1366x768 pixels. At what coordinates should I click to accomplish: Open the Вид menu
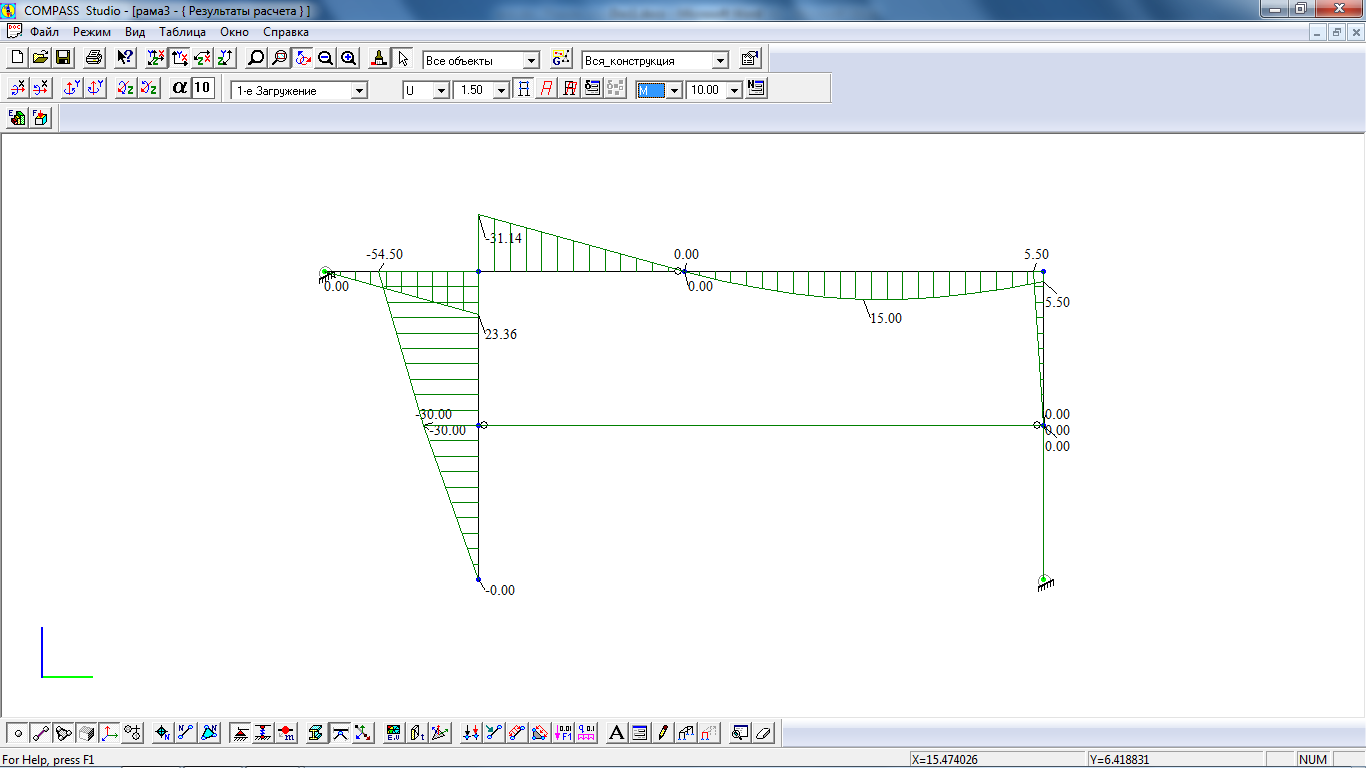click(x=135, y=32)
